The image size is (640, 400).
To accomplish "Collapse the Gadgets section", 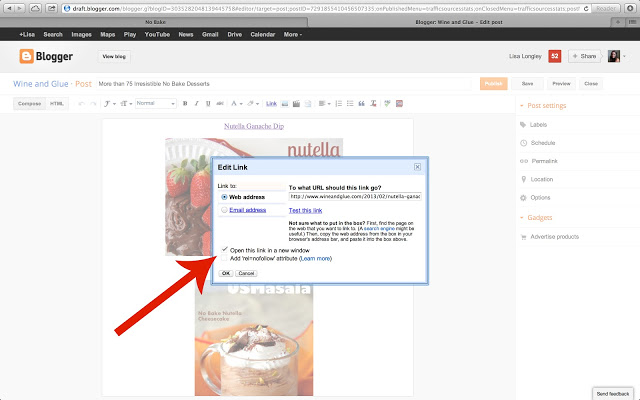I will 521,218.
